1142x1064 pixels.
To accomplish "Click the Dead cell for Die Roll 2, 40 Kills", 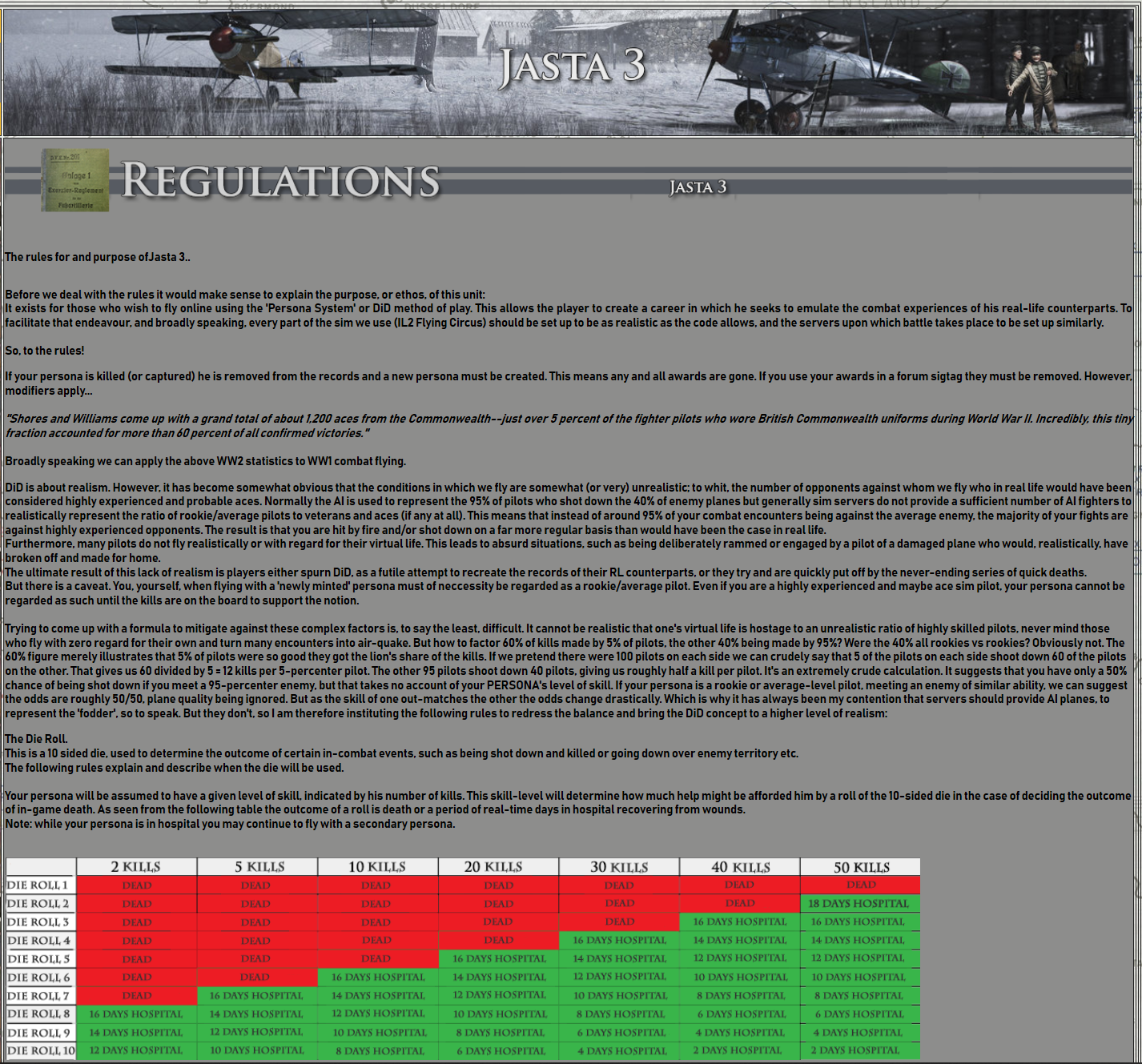I will tap(740, 903).
